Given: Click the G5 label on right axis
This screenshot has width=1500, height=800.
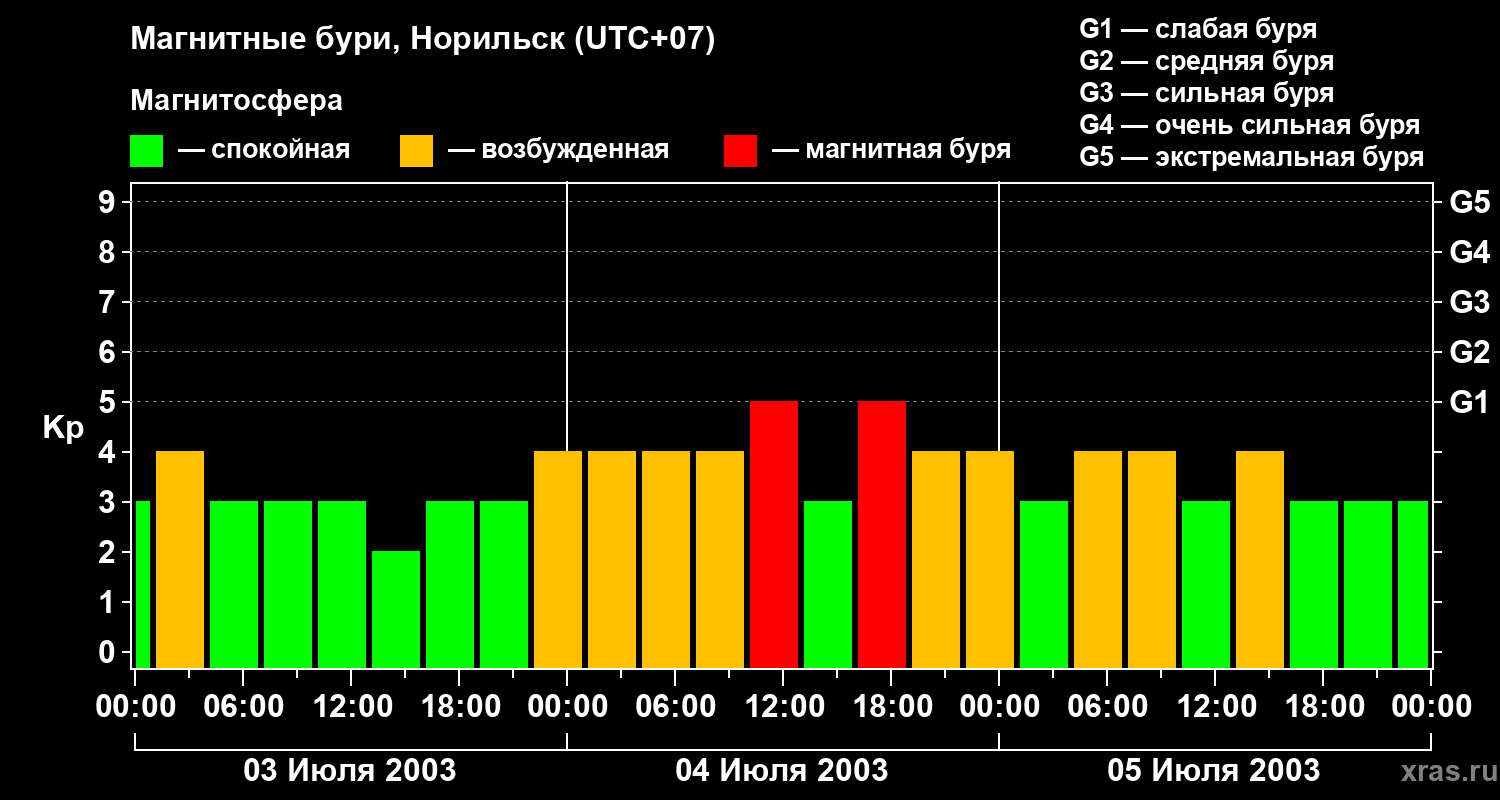Looking at the screenshot, I should [1469, 202].
